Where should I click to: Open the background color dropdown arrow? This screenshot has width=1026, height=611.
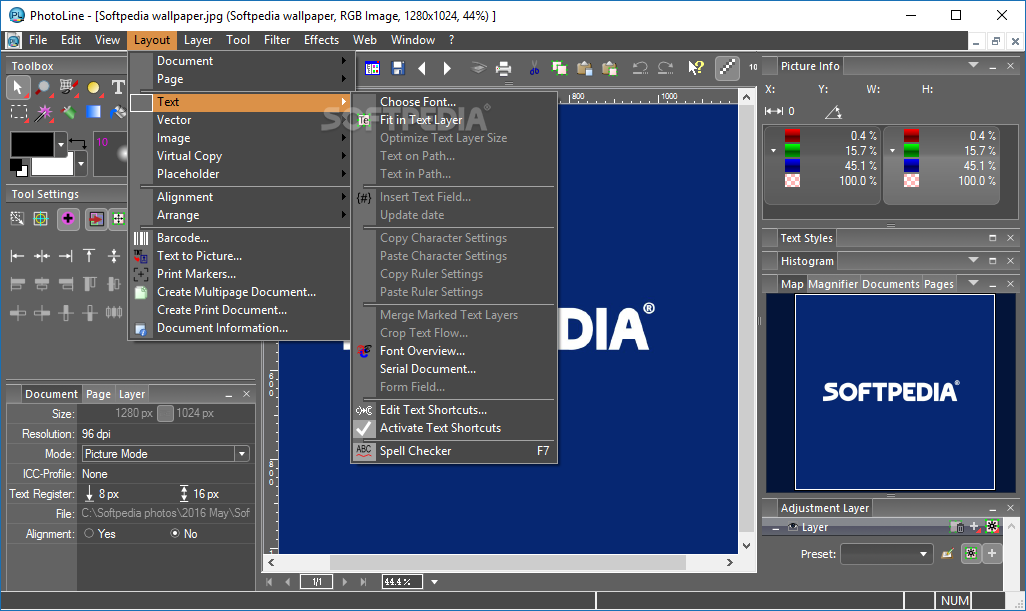[x=81, y=164]
